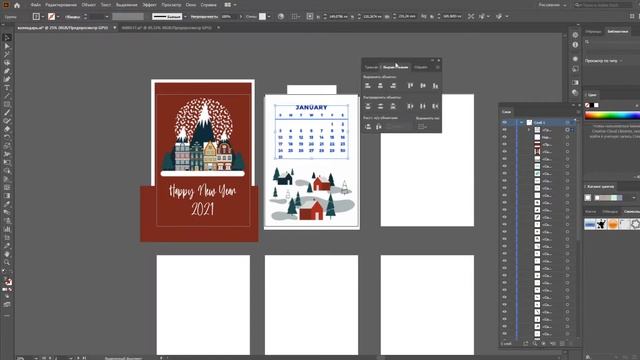Click target circle of second sublayer row
The image size is (640, 360).
pyautogui.click(x=567, y=137)
